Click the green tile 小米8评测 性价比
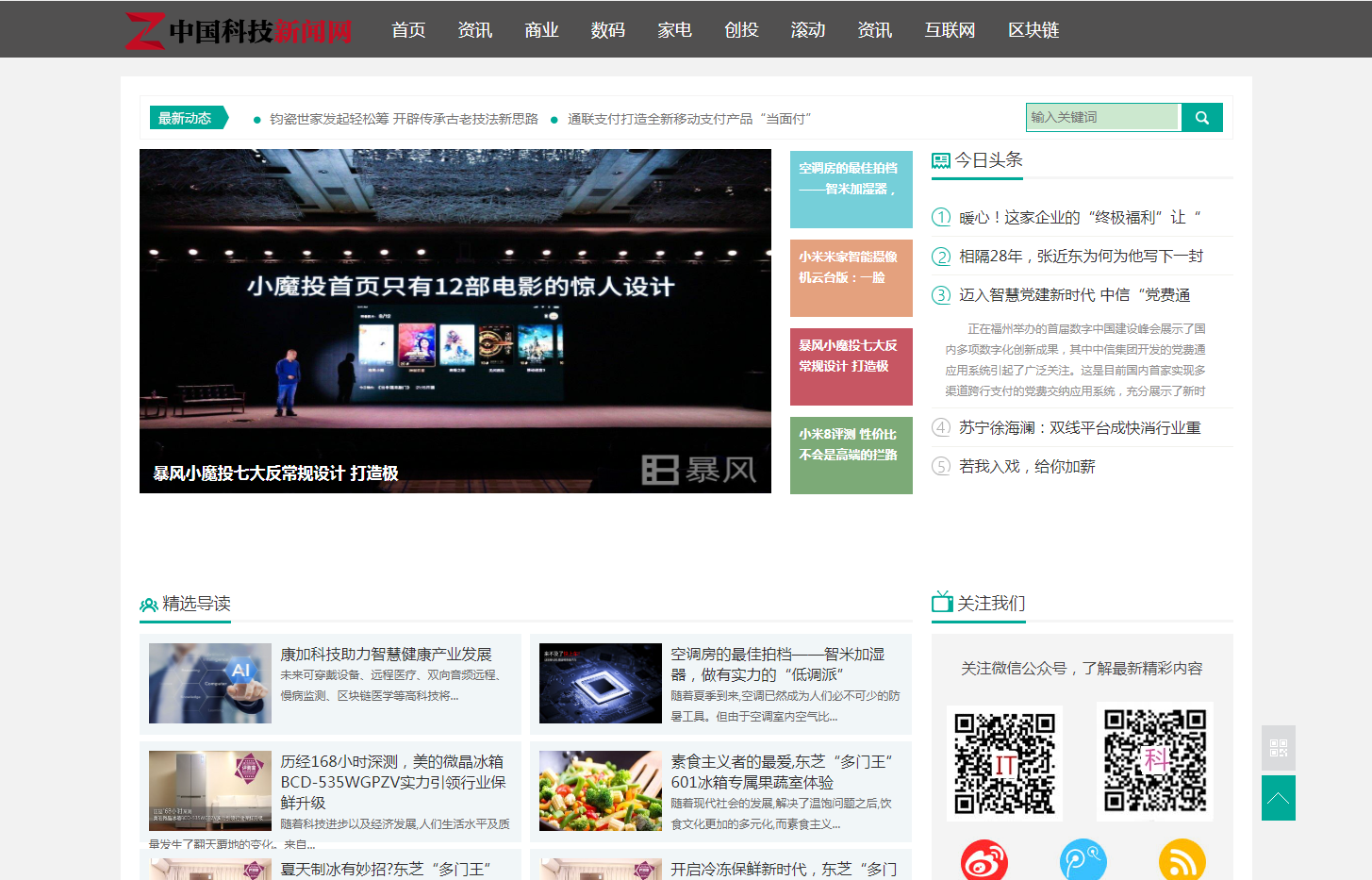The width and height of the screenshot is (1372, 880). pos(851,456)
